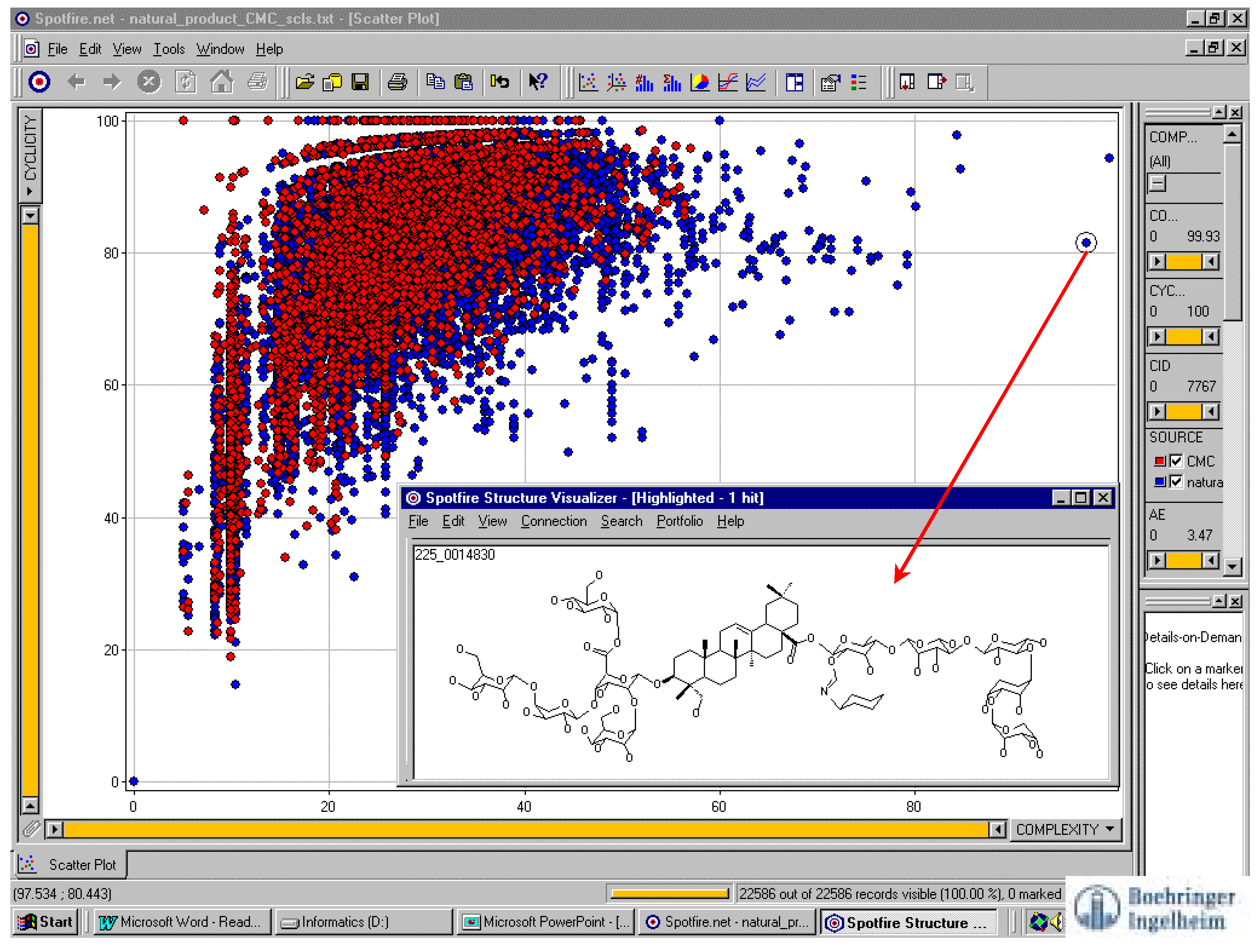Open the Portfolio menu in Structure Visualizer

click(x=679, y=521)
